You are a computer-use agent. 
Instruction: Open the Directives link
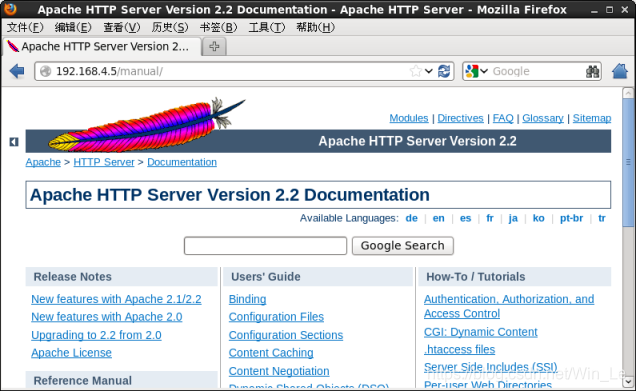tap(460, 118)
